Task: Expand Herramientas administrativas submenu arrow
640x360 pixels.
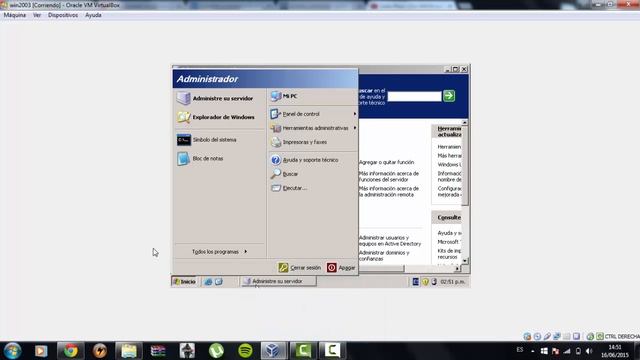Action: pos(355,128)
